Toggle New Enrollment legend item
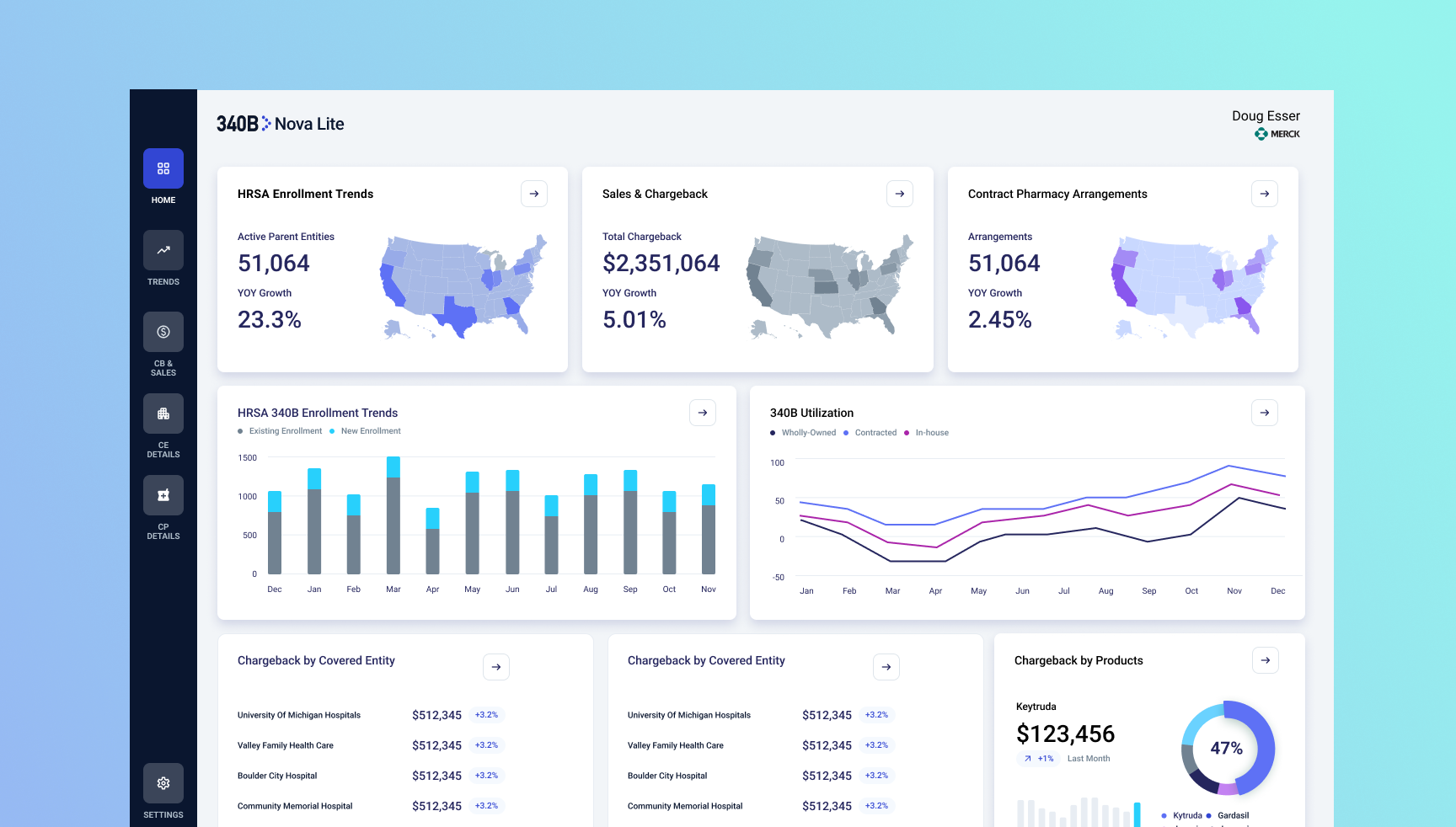Image resolution: width=1456 pixels, height=827 pixels. pos(365,431)
